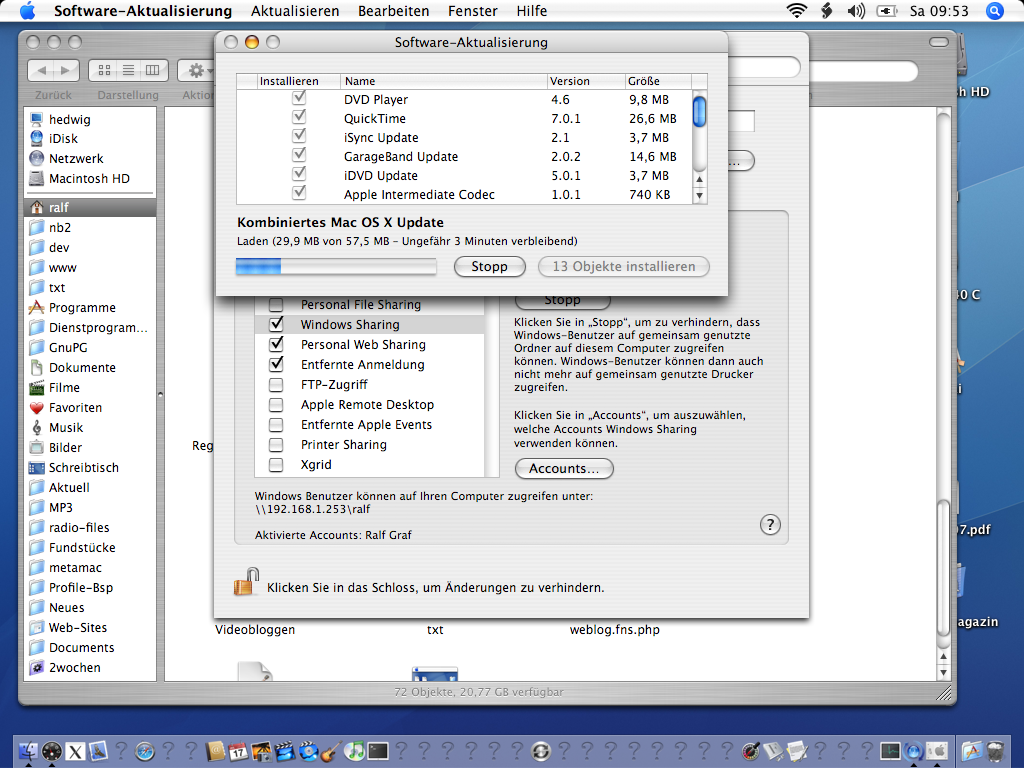Screen dimensions: 1024x768
Task: Select the GarageBand Update row
Action: [464, 157]
